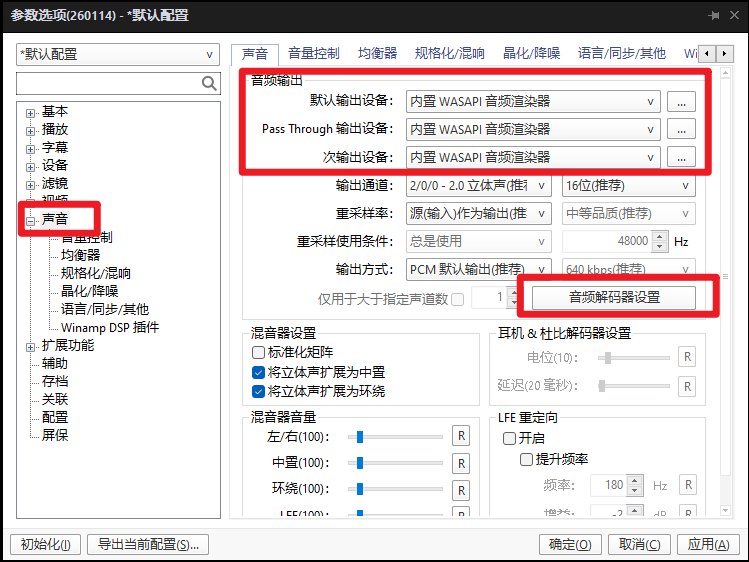Pin the preferences dialog with pushpin icon
This screenshot has height=562, width=749.
click(x=714, y=15)
